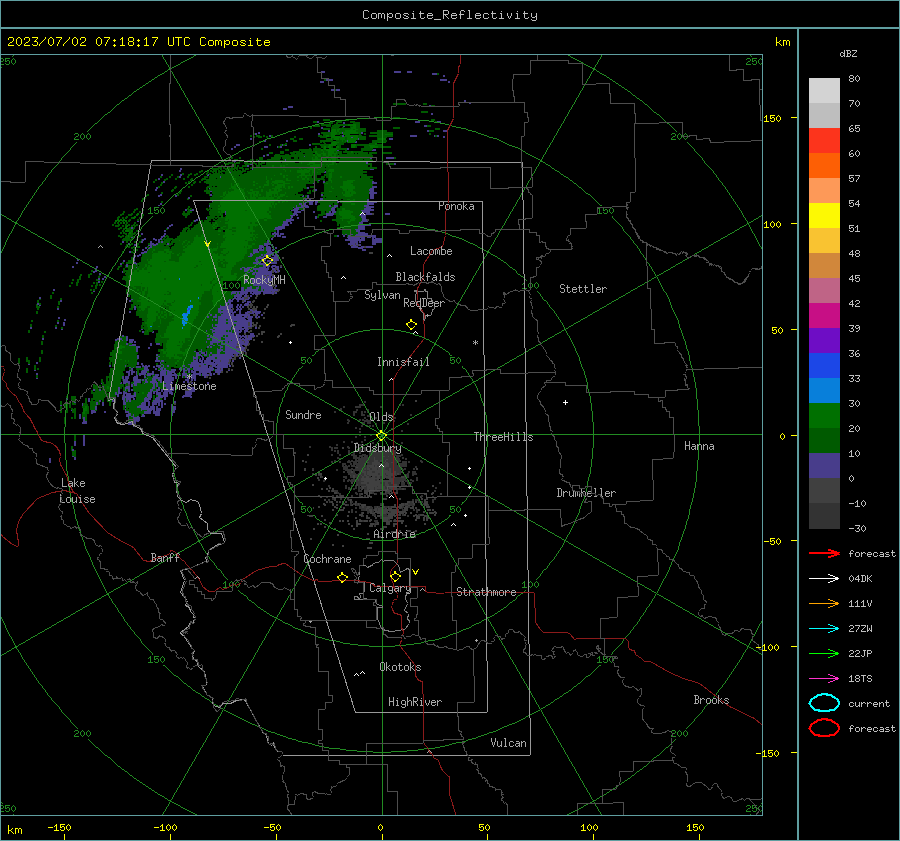Select the purple 36-39 dBZ color swatch

(x=824, y=340)
